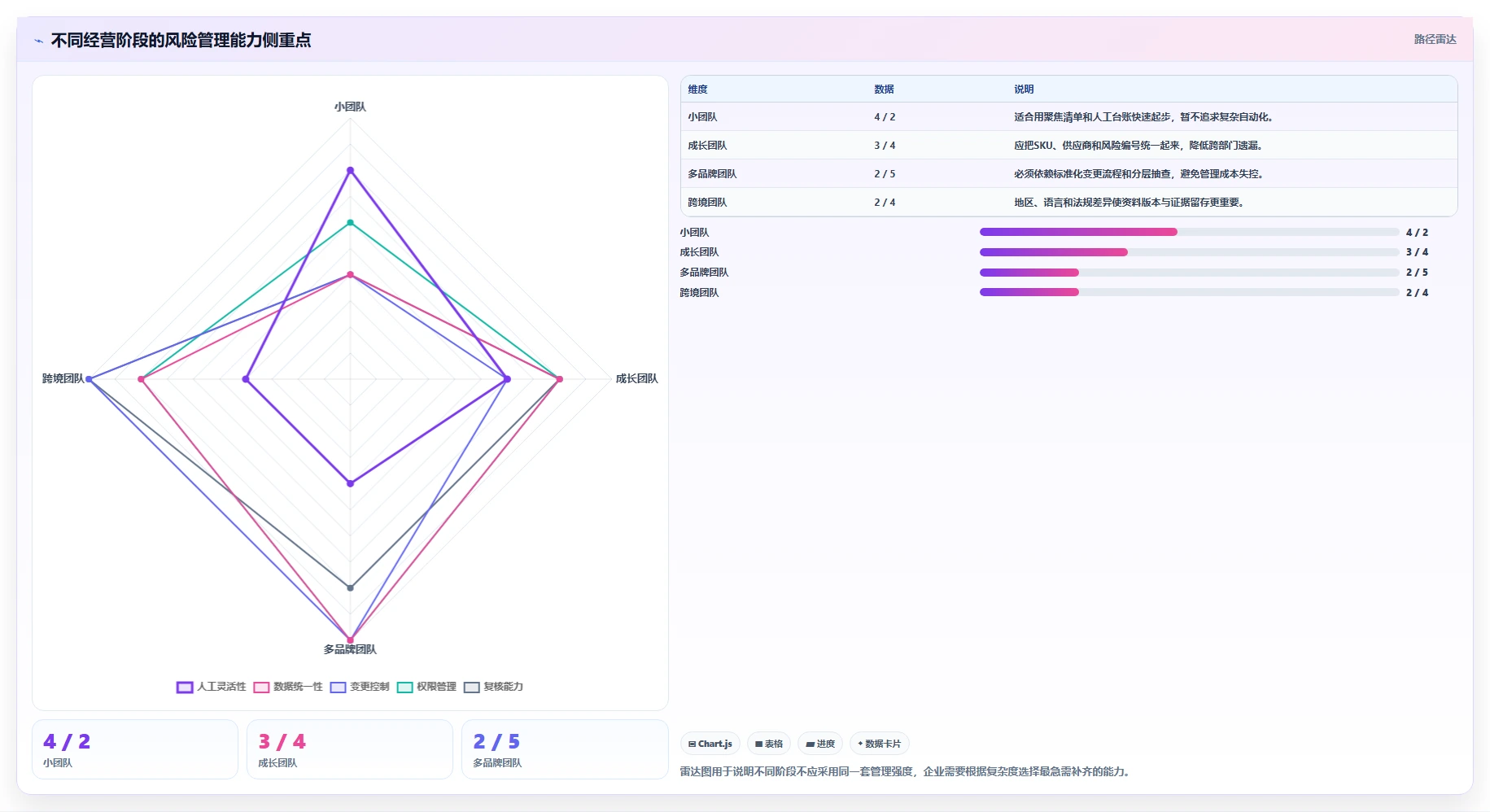
Task: Click description starting 应把SKU
Action: point(1139,146)
